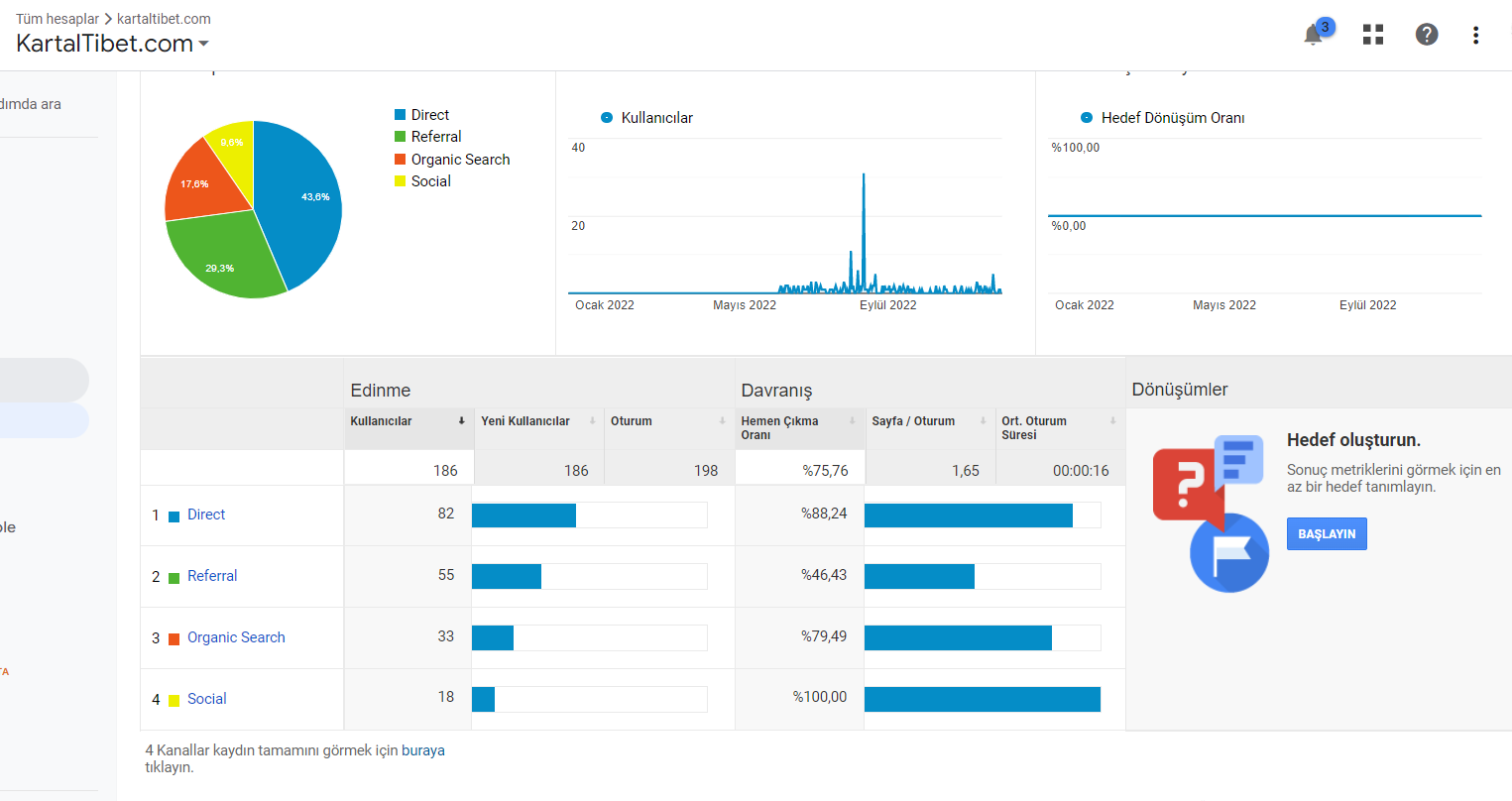Open the three-dot more options menu

pyautogui.click(x=1475, y=35)
